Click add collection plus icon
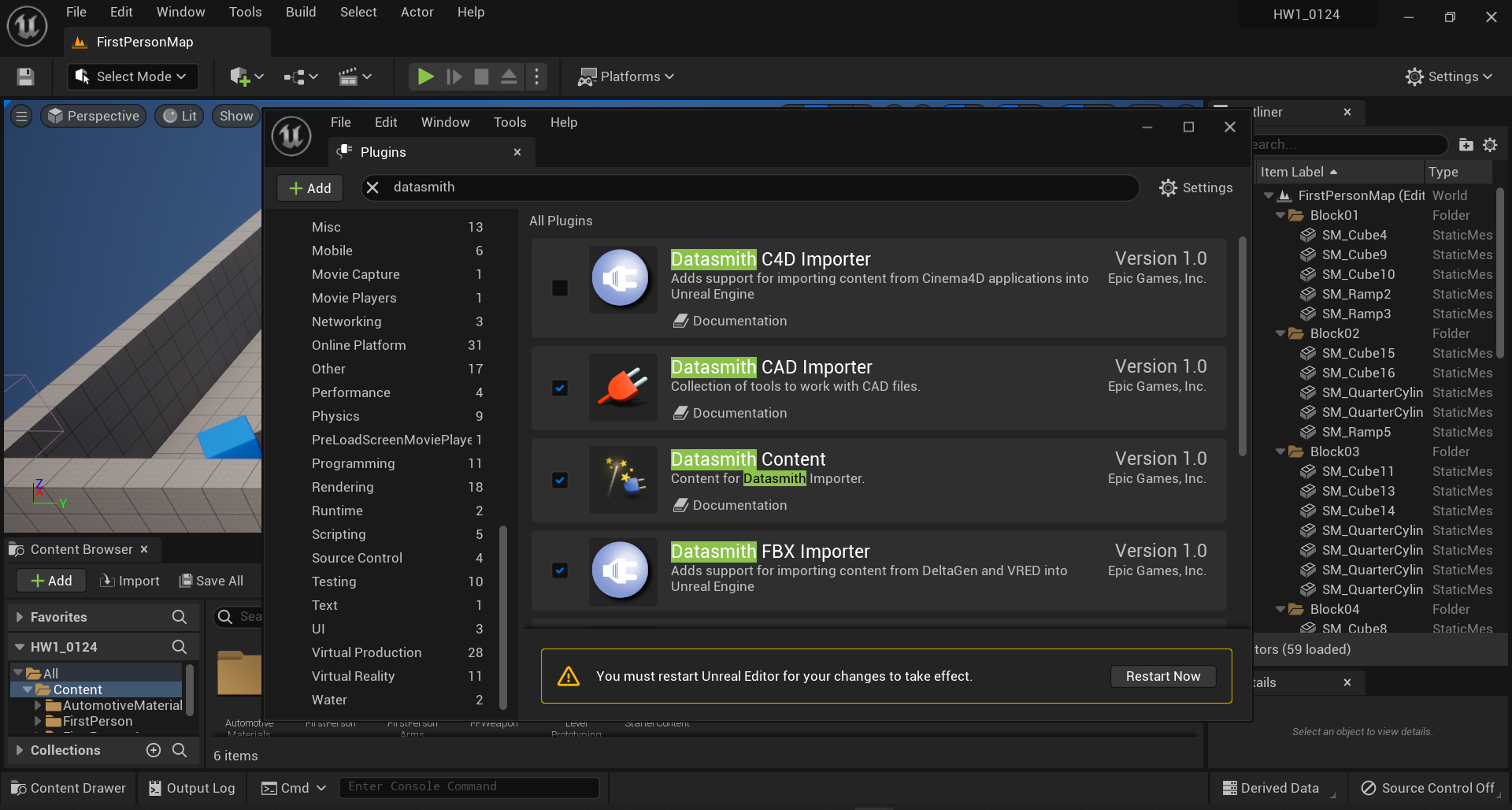1512x810 pixels. coord(154,750)
